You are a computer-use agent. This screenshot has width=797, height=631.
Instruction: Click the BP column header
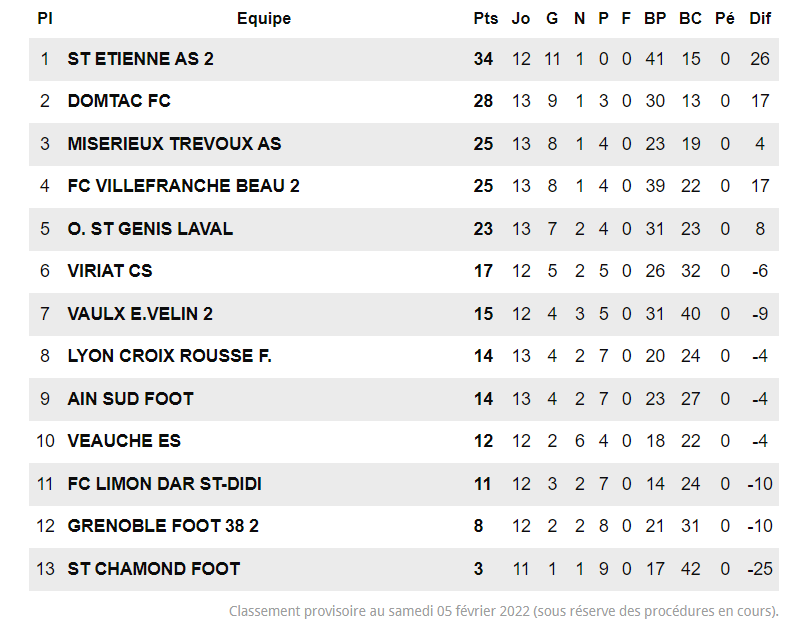[x=656, y=18]
